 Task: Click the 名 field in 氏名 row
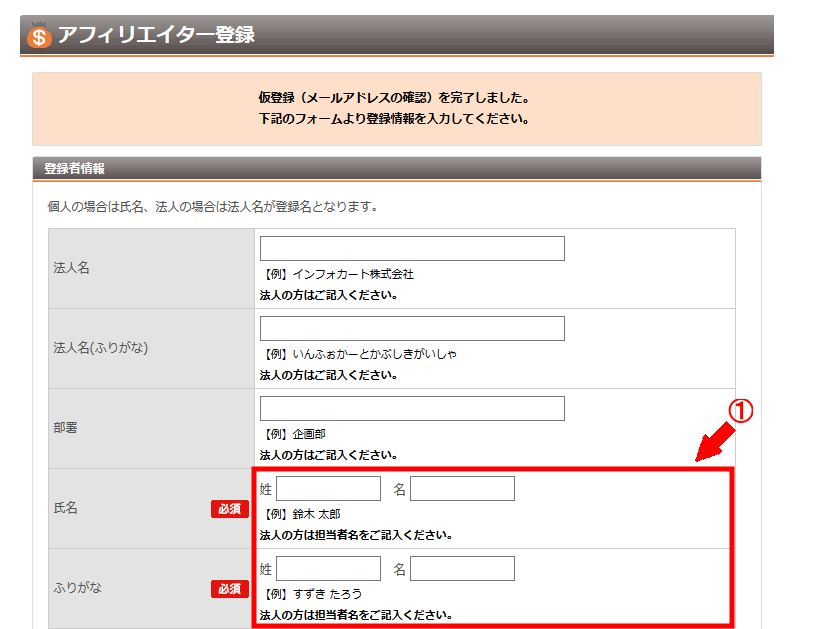[462, 489]
